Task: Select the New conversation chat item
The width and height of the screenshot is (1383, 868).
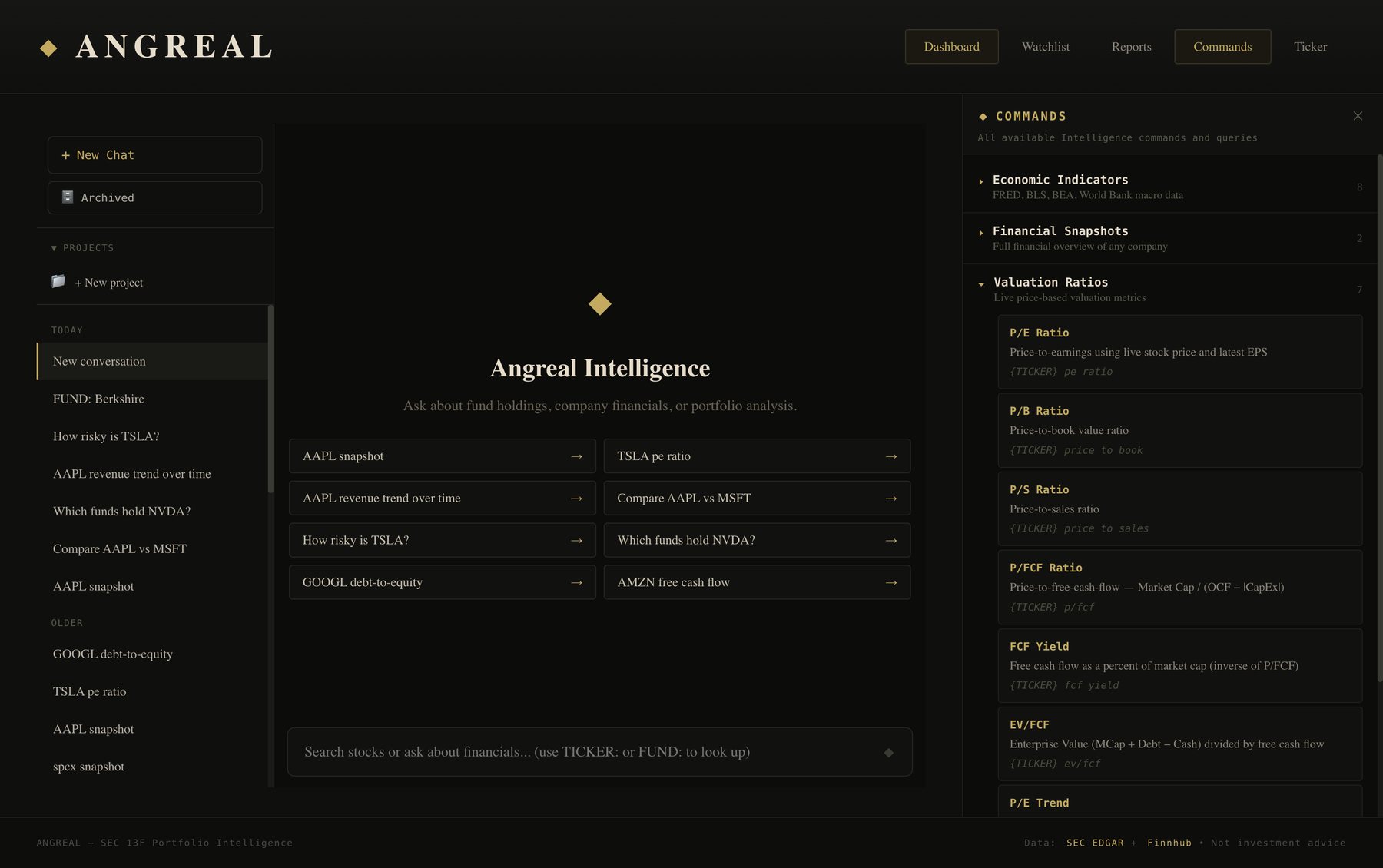Action: (x=152, y=361)
